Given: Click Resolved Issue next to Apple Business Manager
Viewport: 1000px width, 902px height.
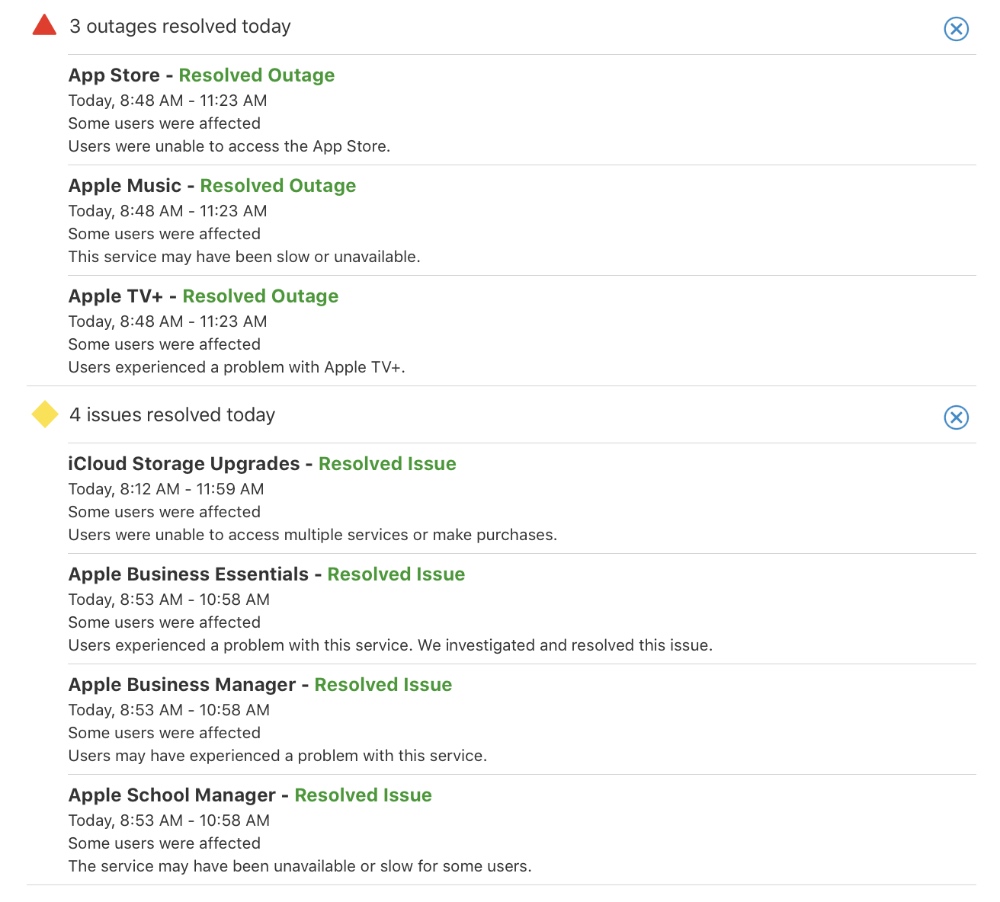Looking at the screenshot, I should click(383, 685).
